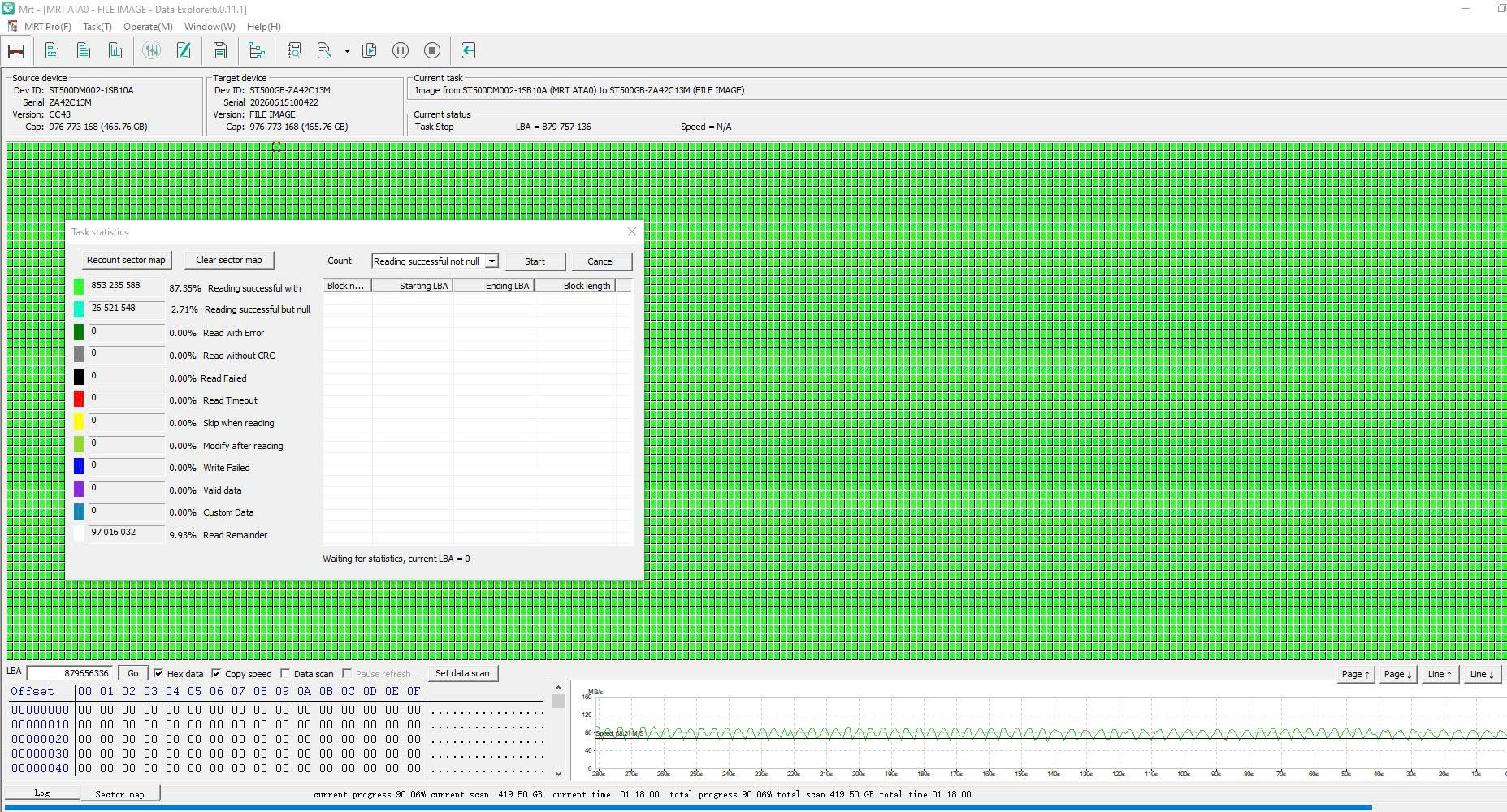
Task: Start the task with the play icon
Action: tap(369, 51)
